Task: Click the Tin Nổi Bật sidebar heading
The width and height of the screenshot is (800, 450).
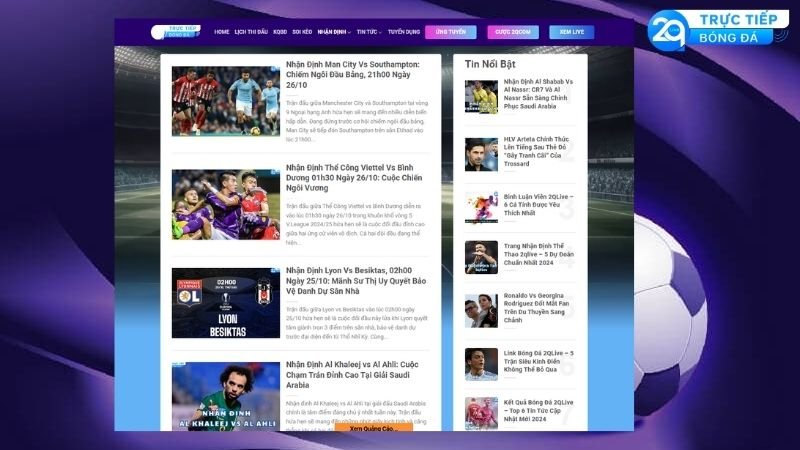Action: [x=490, y=64]
